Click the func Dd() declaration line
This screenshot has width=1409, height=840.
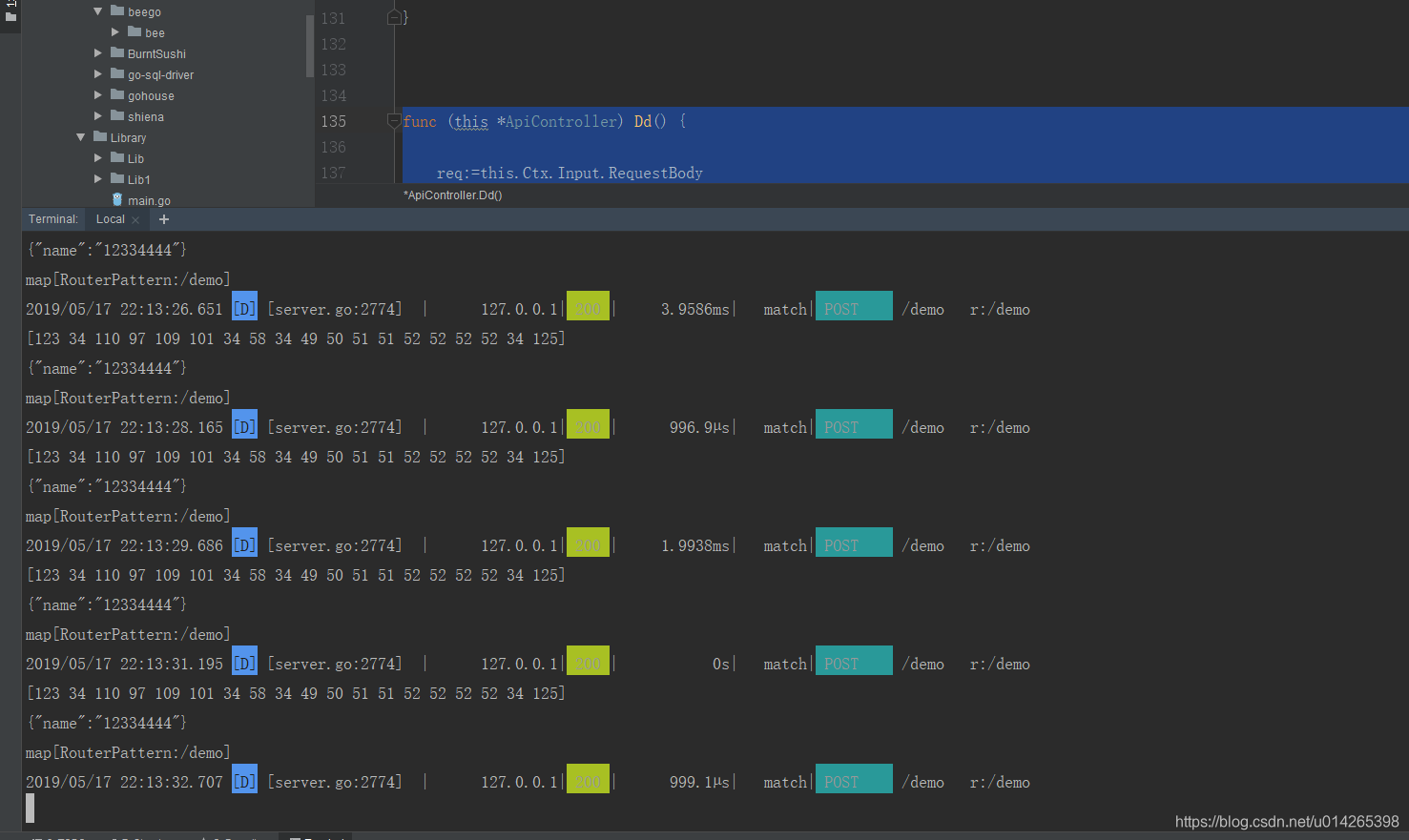pos(545,121)
